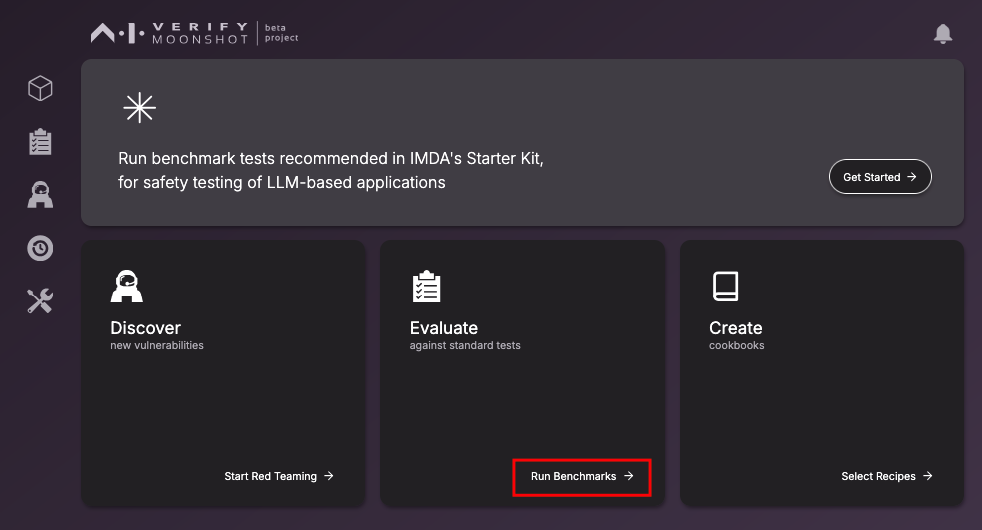This screenshot has height=530, width=982.
Task: Click the arrow inside Get Started button
Action: click(x=912, y=177)
